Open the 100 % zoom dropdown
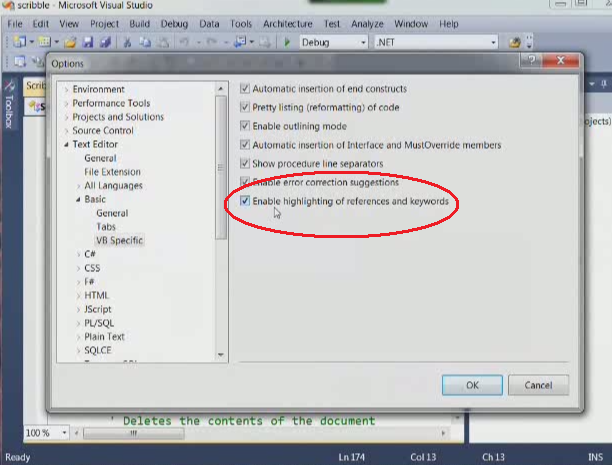Viewport: 612px width, 465px height. [64, 433]
